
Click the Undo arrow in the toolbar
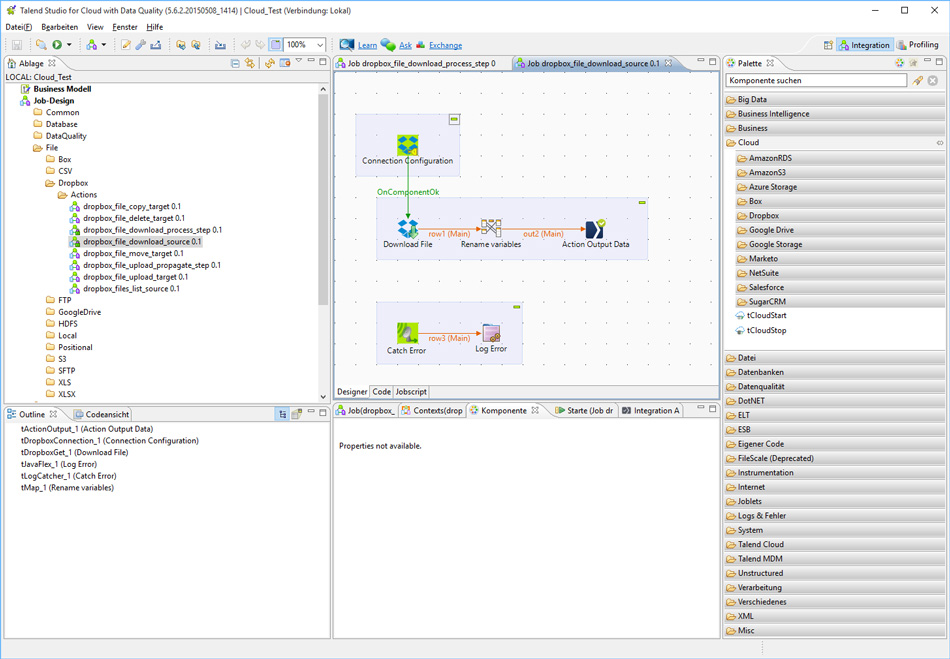tap(245, 45)
